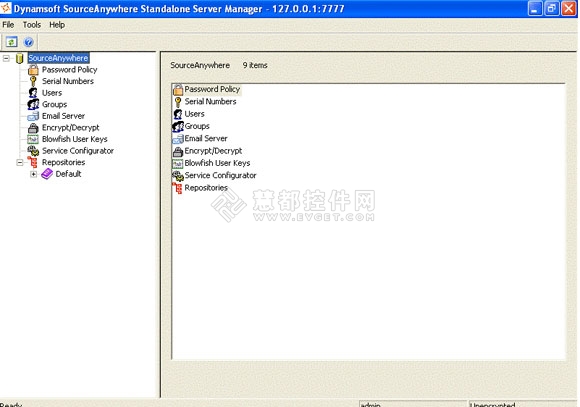Click the Password Policy lock icon in tree
This screenshot has height=407, width=580.
coord(33,70)
